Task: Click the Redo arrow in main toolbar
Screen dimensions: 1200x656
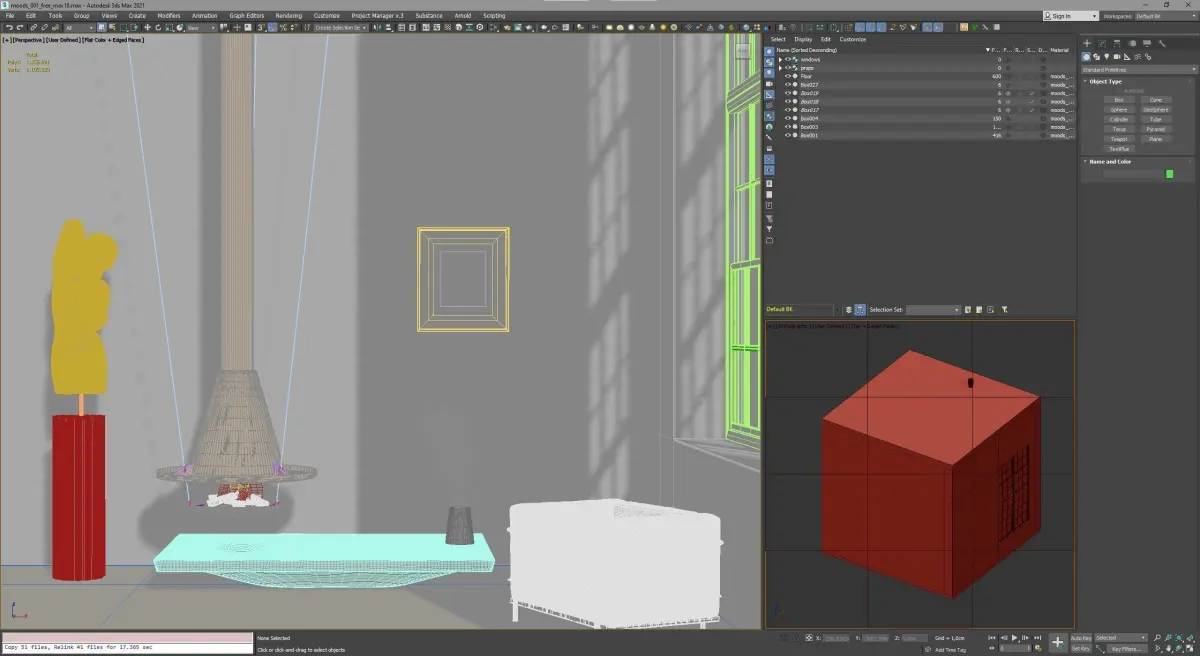Action: (20, 27)
